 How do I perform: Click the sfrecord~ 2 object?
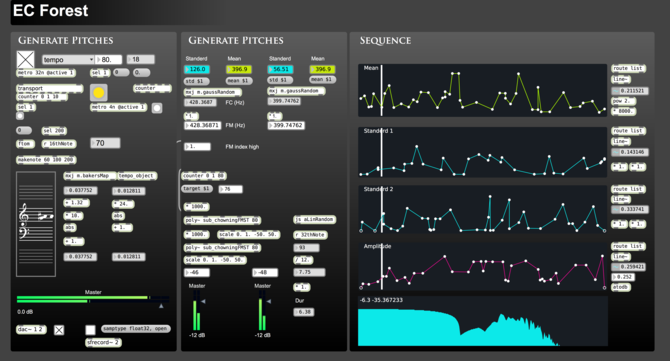click(103, 343)
